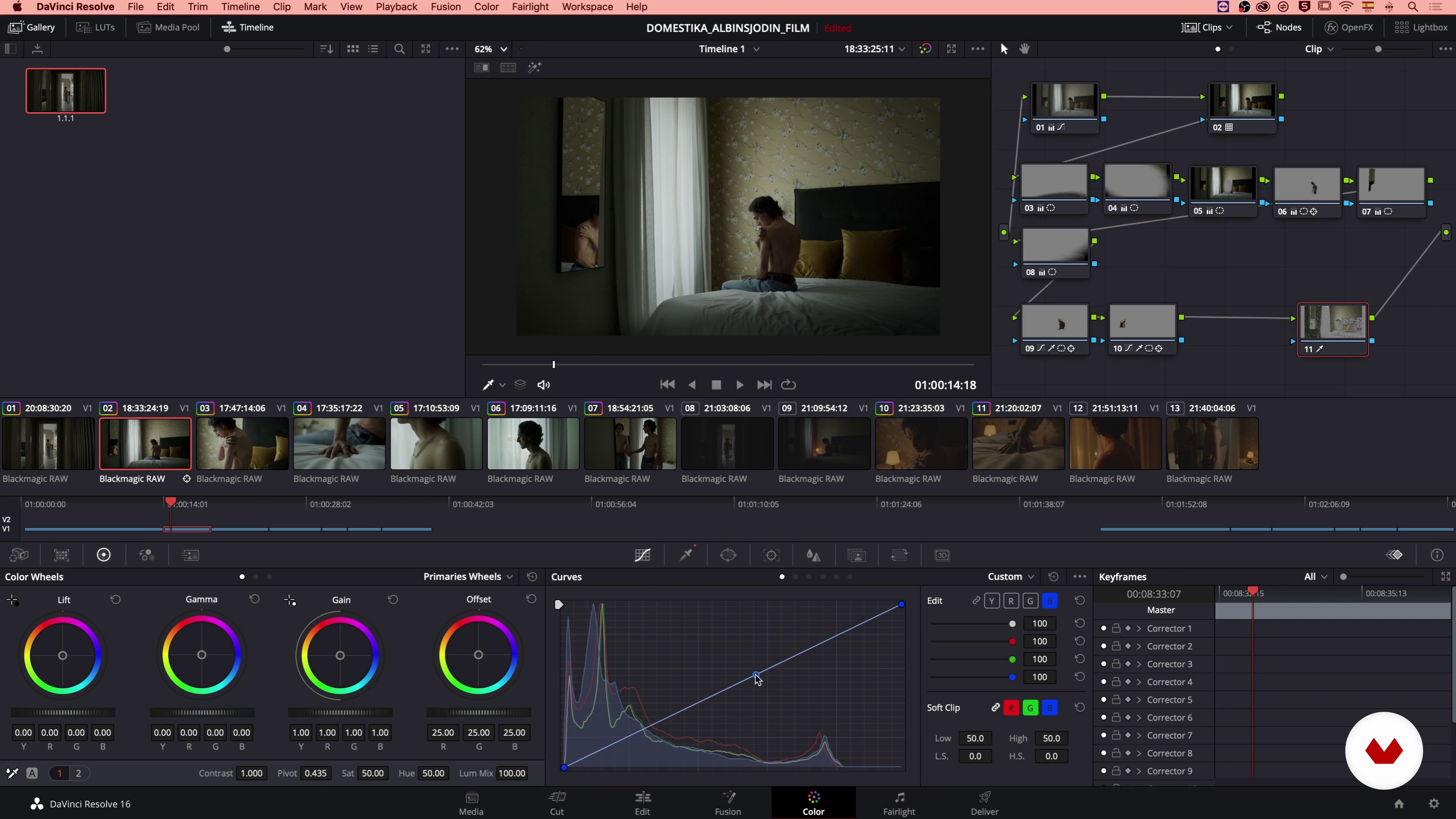Switch to the Deliver page tab

pyautogui.click(x=984, y=803)
